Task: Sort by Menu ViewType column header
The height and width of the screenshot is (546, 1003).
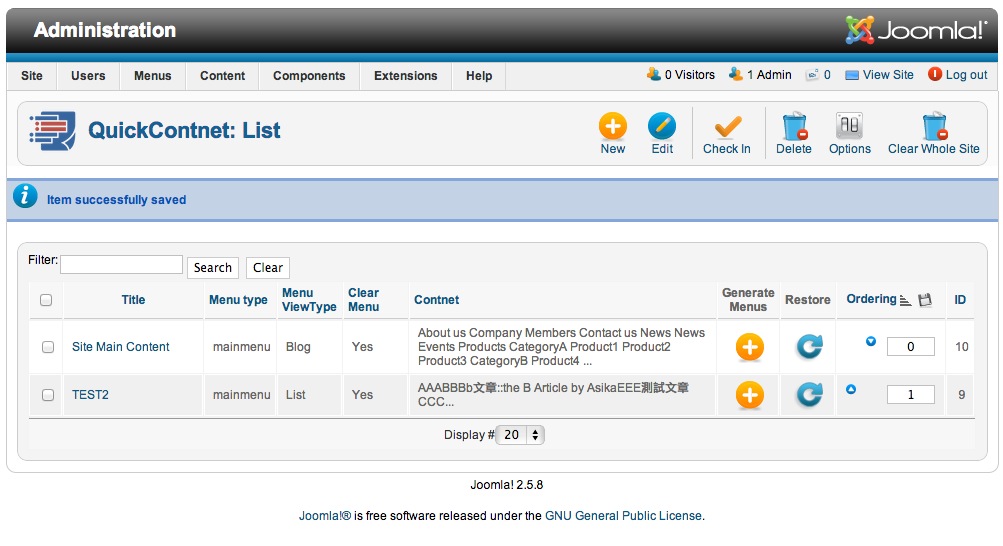Action: [310, 300]
